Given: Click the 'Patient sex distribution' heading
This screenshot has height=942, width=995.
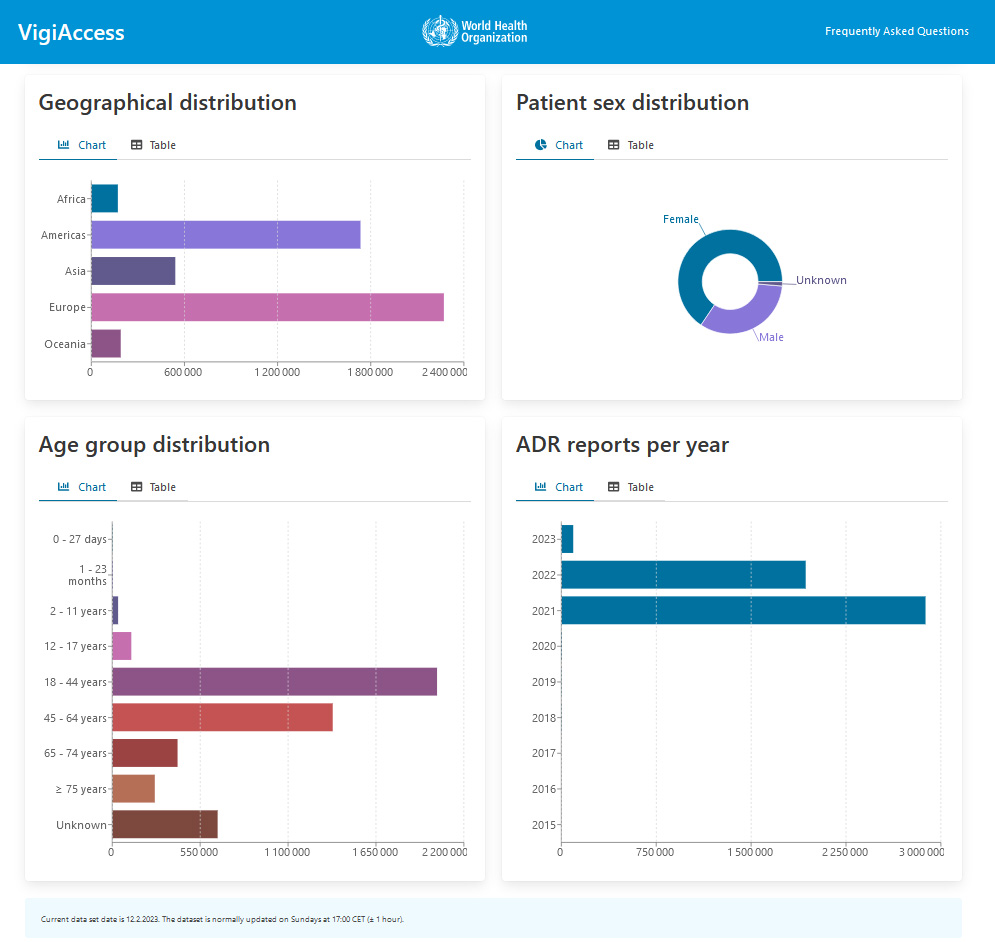Looking at the screenshot, I should pyautogui.click(x=633, y=103).
